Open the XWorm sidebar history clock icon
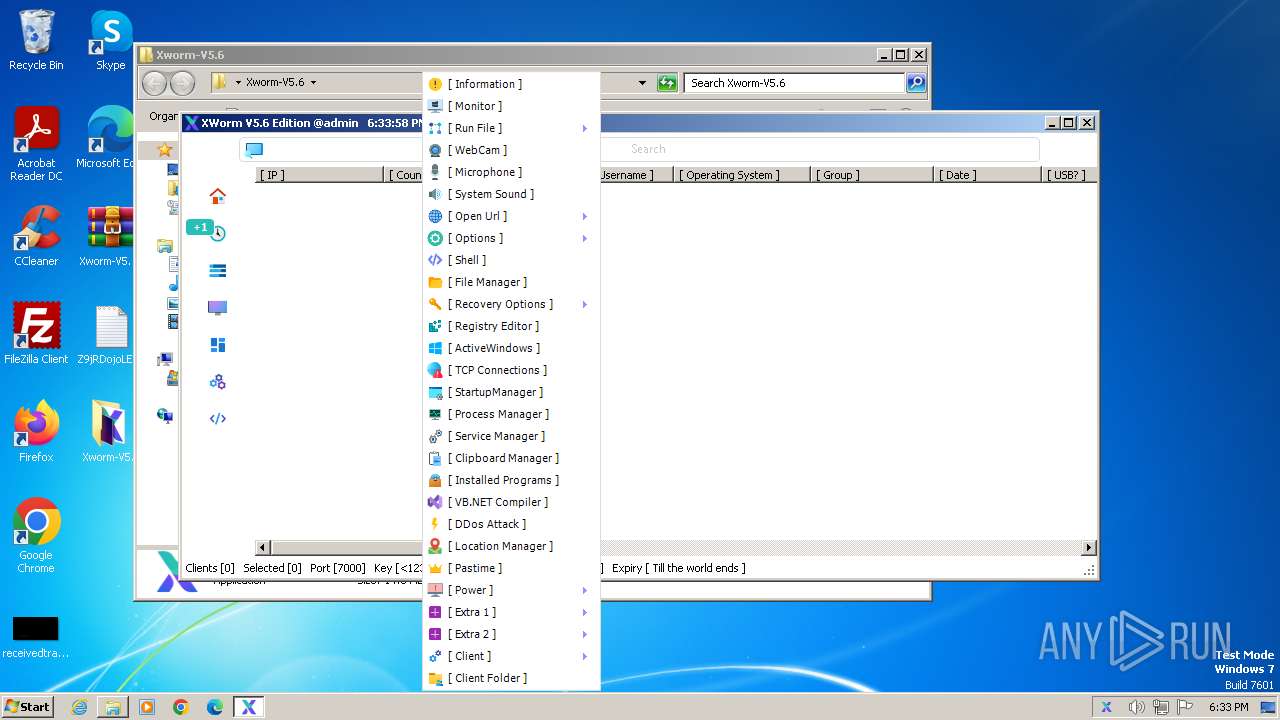This screenshot has height=720, width=1280. point(217,233)
